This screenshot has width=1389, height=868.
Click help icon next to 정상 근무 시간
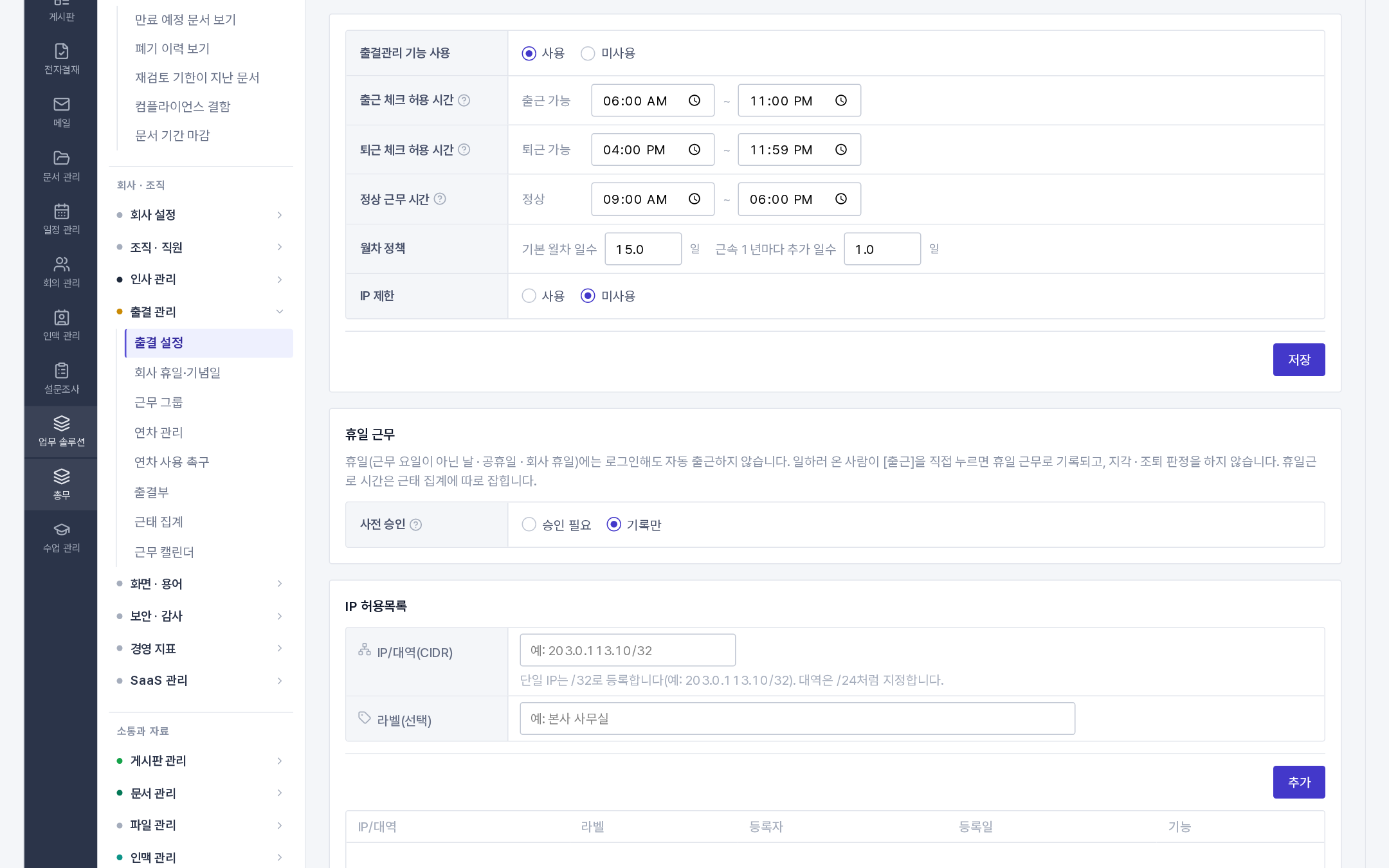440,199
